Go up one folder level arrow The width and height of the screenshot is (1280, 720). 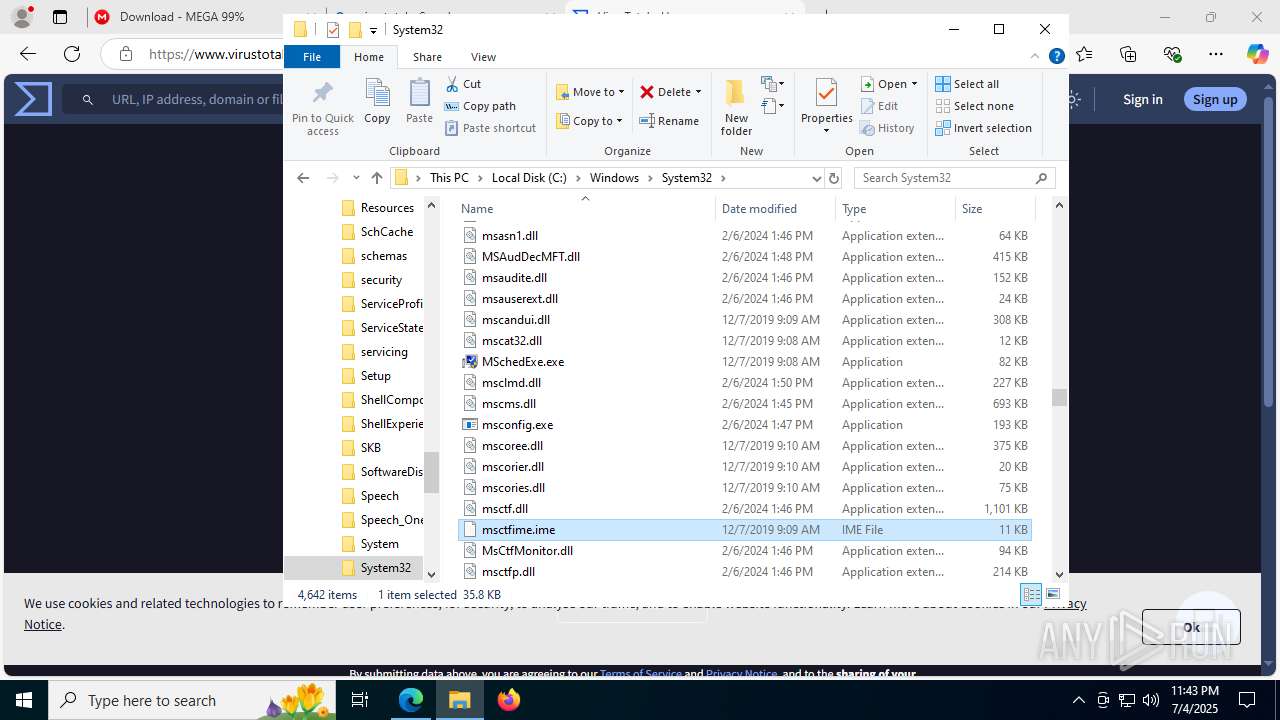point(376,178)
